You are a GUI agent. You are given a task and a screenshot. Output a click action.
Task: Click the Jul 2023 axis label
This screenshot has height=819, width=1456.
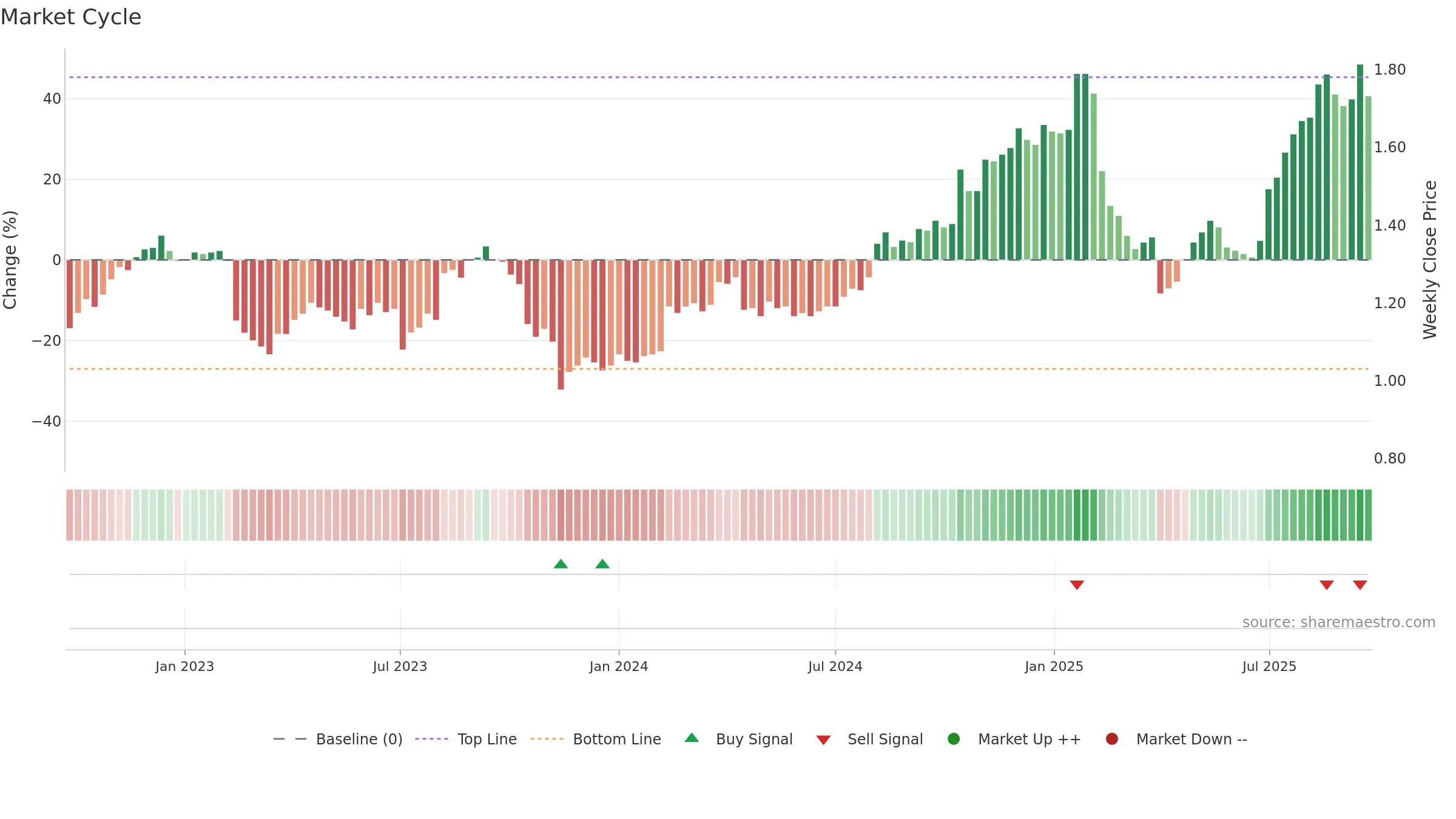400,667
